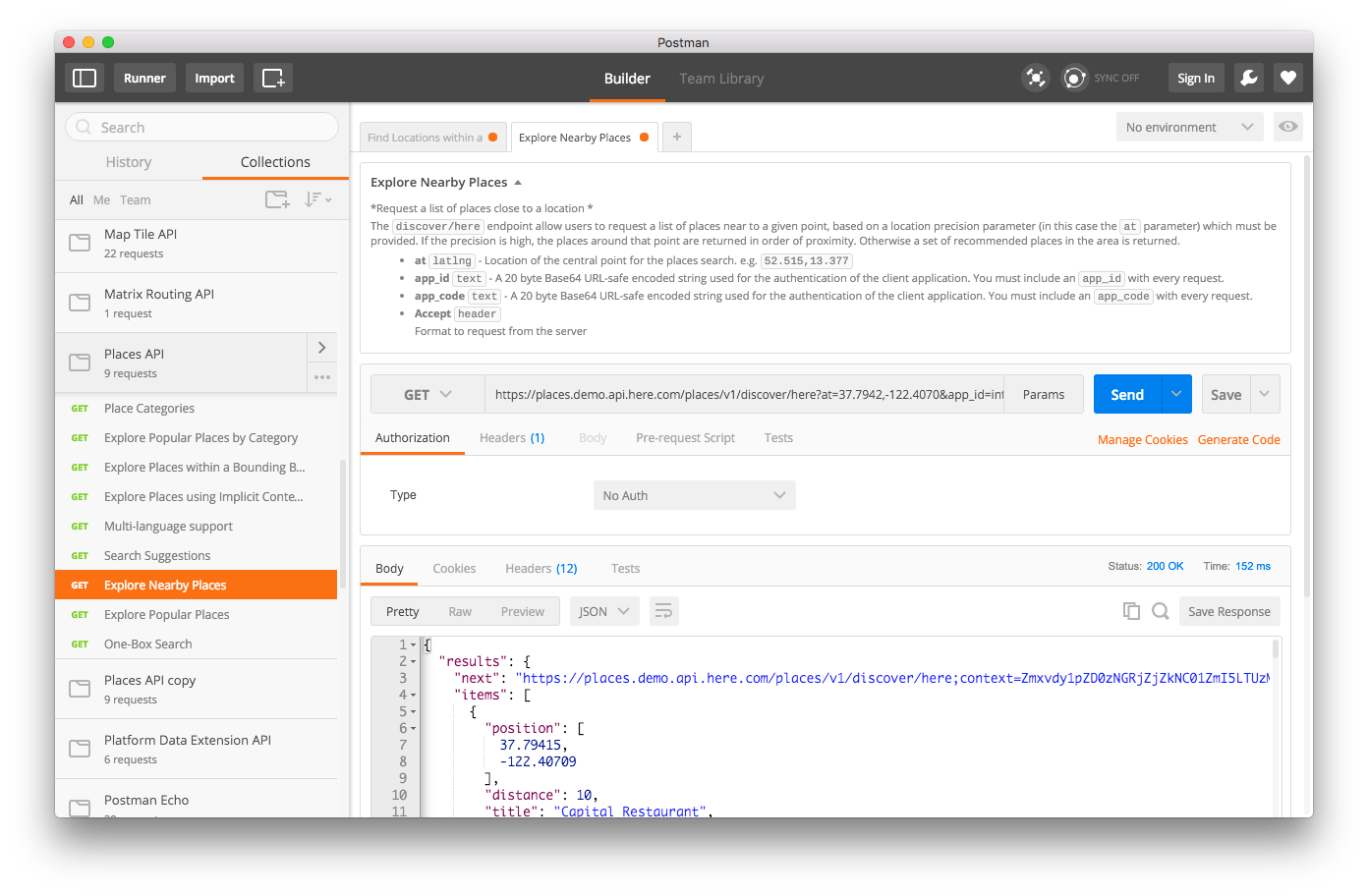Viewport: 1368px width, 896px height.
Task: Click the request URL input field
Action: point(745,394)
